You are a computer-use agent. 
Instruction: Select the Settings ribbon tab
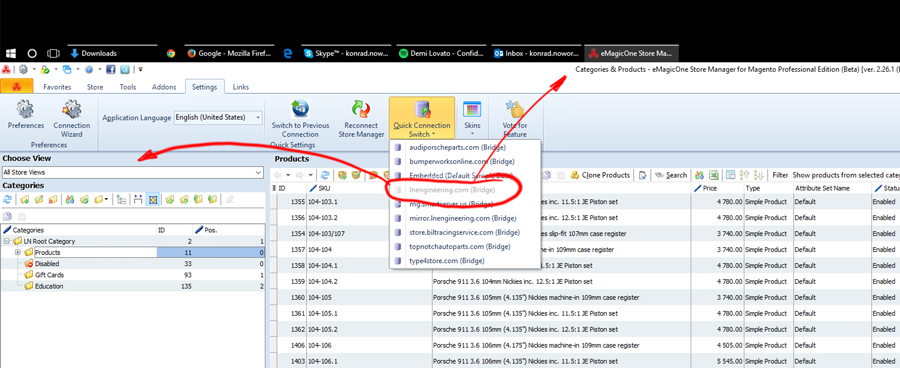(204, 87)
